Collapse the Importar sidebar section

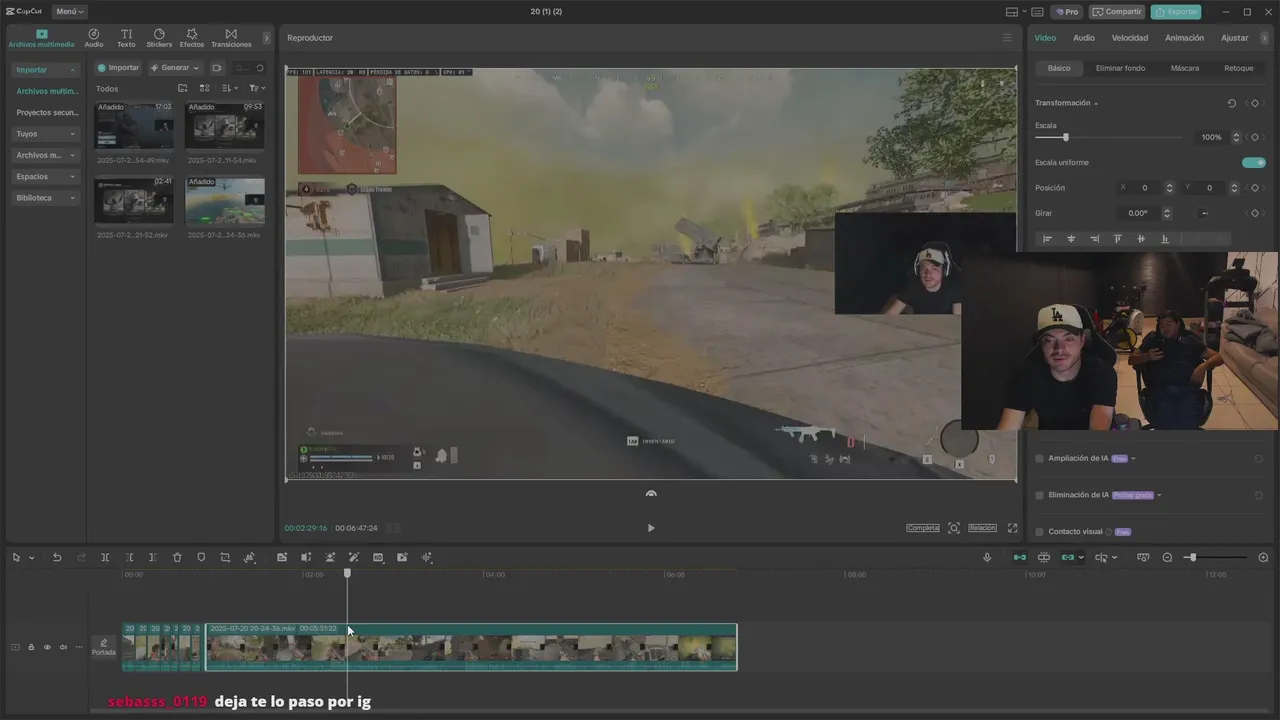[x=46, y=70]
